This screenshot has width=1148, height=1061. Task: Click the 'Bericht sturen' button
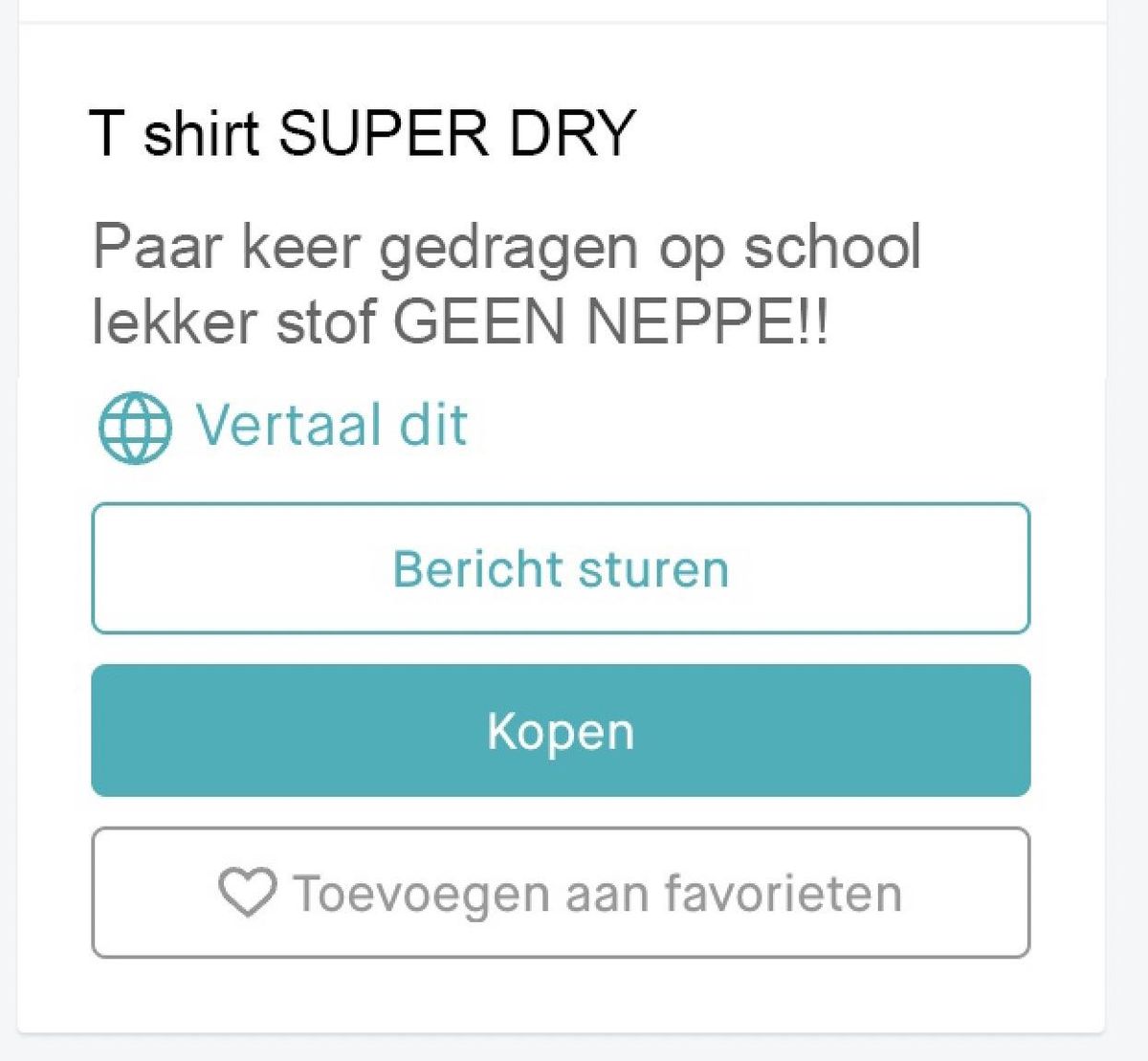click(561, 568)
